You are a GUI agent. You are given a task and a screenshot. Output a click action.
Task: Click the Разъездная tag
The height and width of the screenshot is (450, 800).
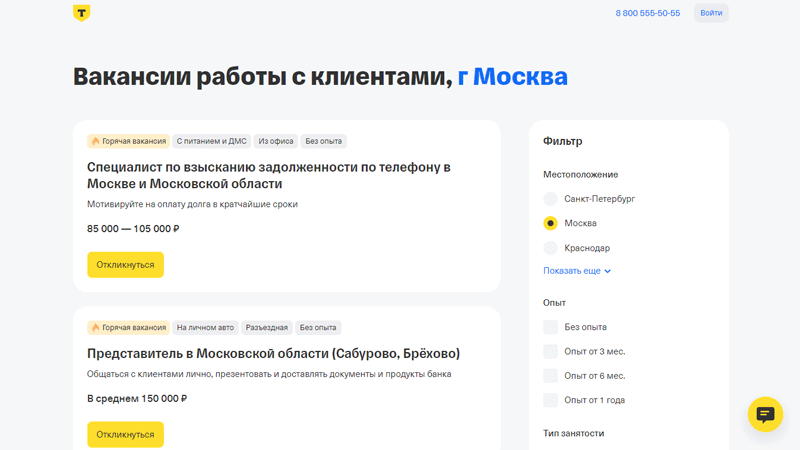click(266, 328)
